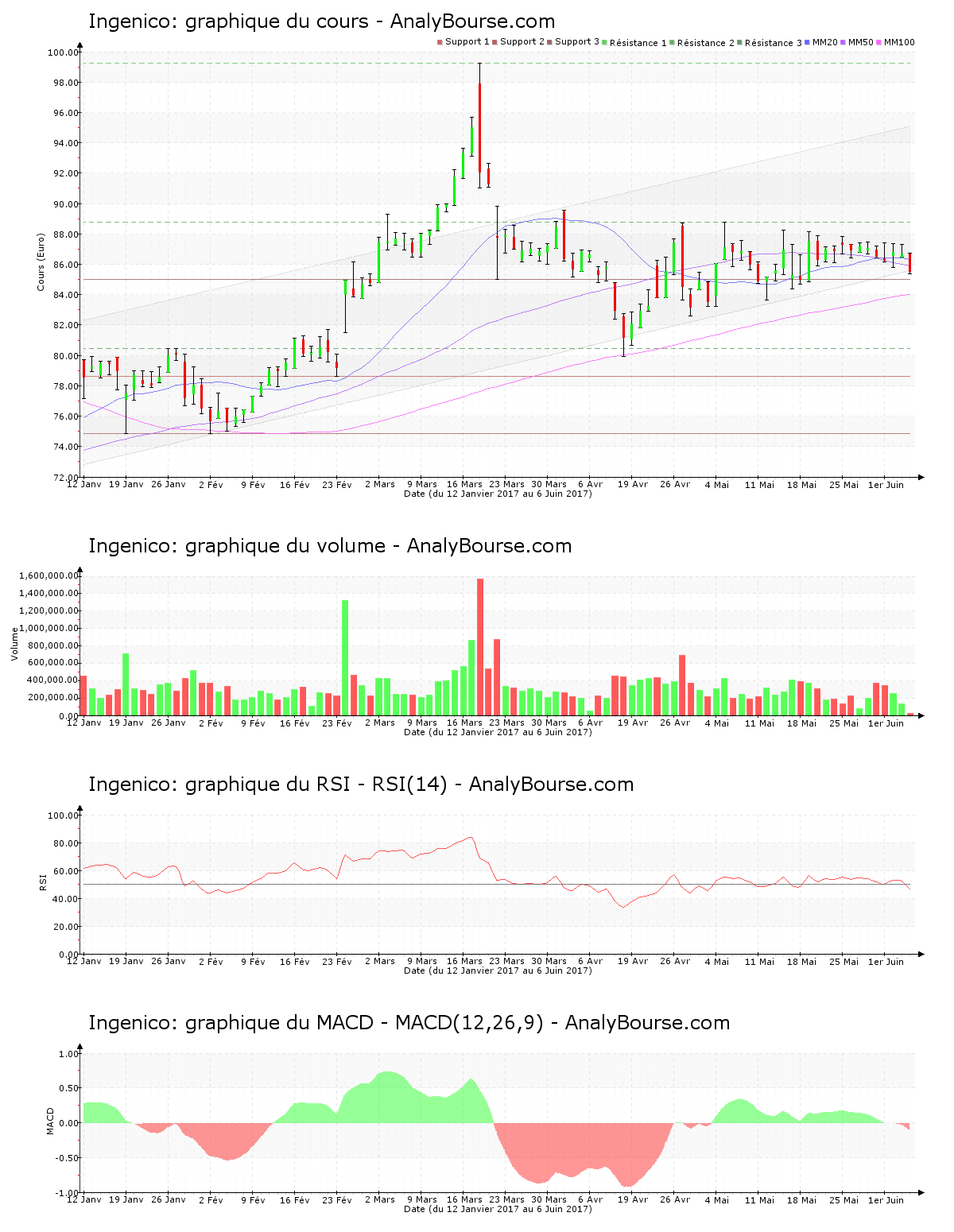Viewport: 954px width, 1232px height.
Task: Click the date range caption under RSI chart
Action: click(x=498, y=970)
